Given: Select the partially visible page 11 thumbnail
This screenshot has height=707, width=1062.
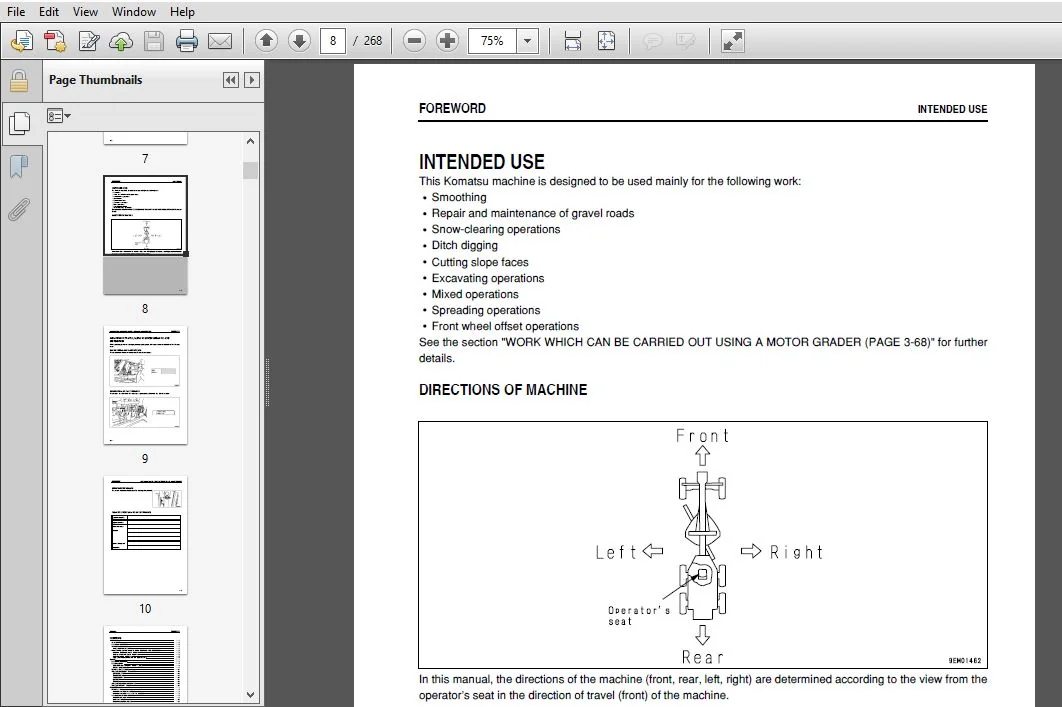Looking at the screenshot, I should click(145, 665).
